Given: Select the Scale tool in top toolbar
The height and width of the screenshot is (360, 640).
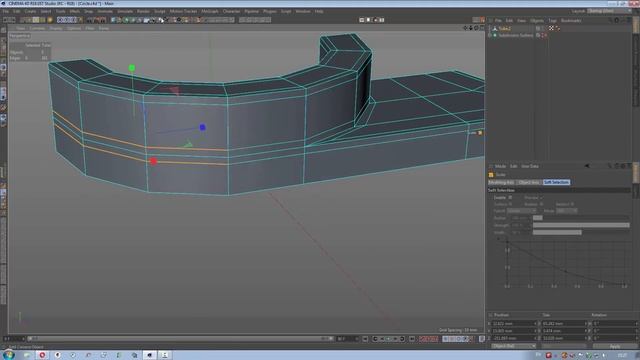Looking at the screenshot, I should [x=36, y=20].
